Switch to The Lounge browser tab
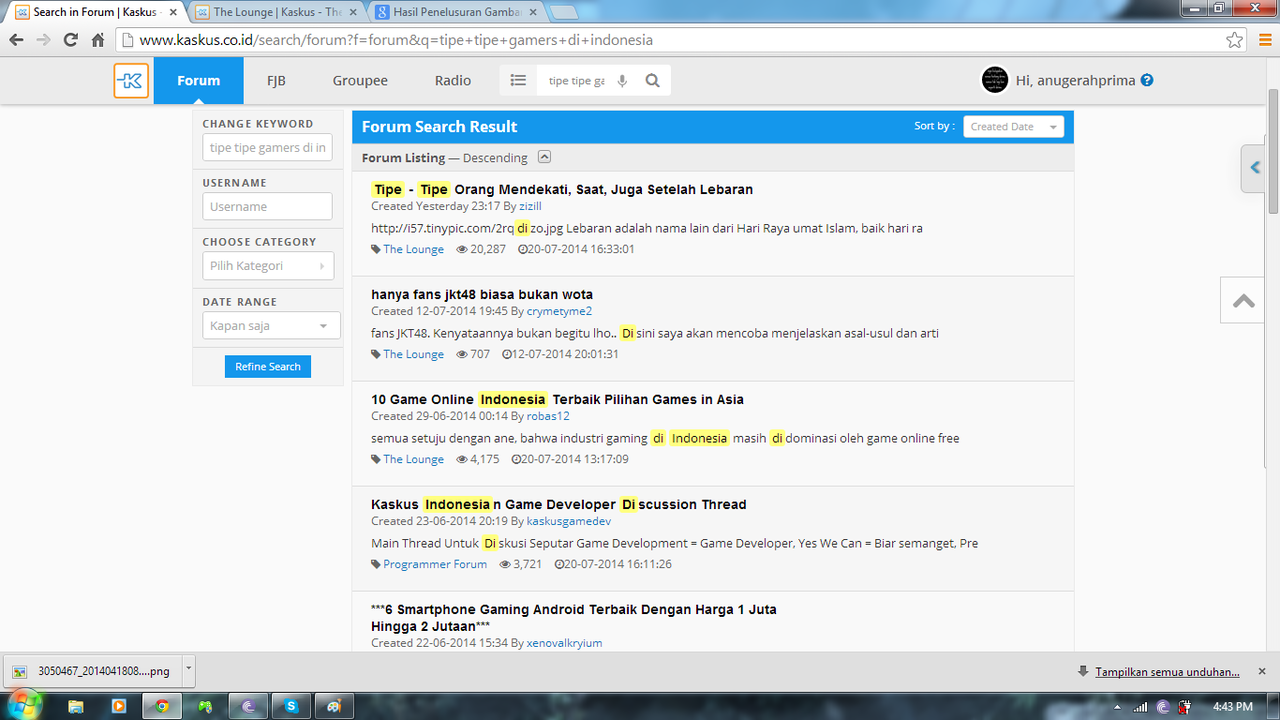The image size is (1280, 720). coord(278,12)
